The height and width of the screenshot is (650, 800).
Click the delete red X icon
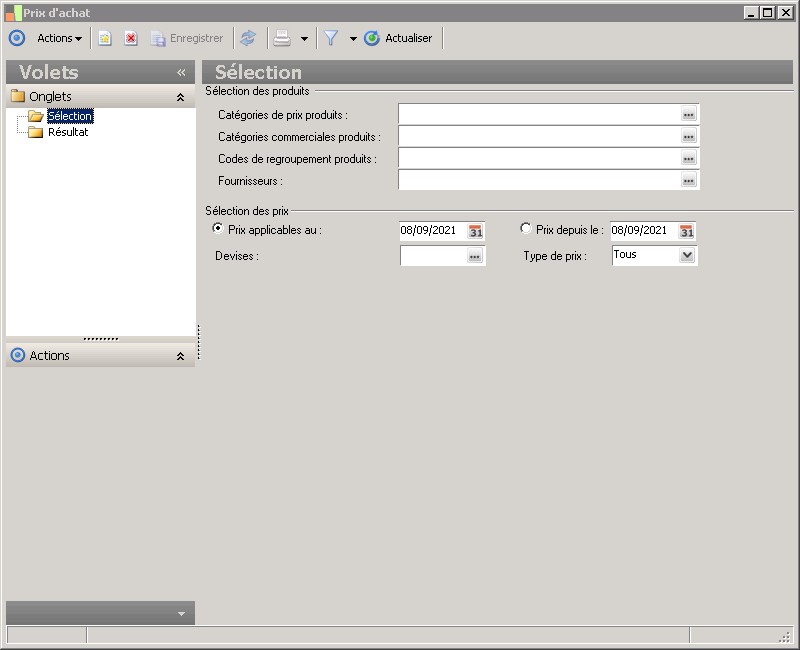tap(131, 38)
